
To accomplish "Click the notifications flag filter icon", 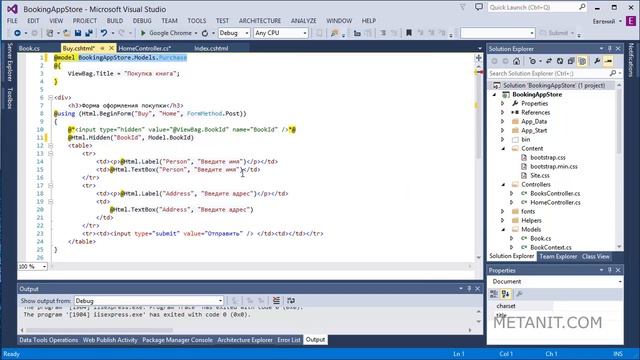I will pyautogui.click(x=462, y=7).
